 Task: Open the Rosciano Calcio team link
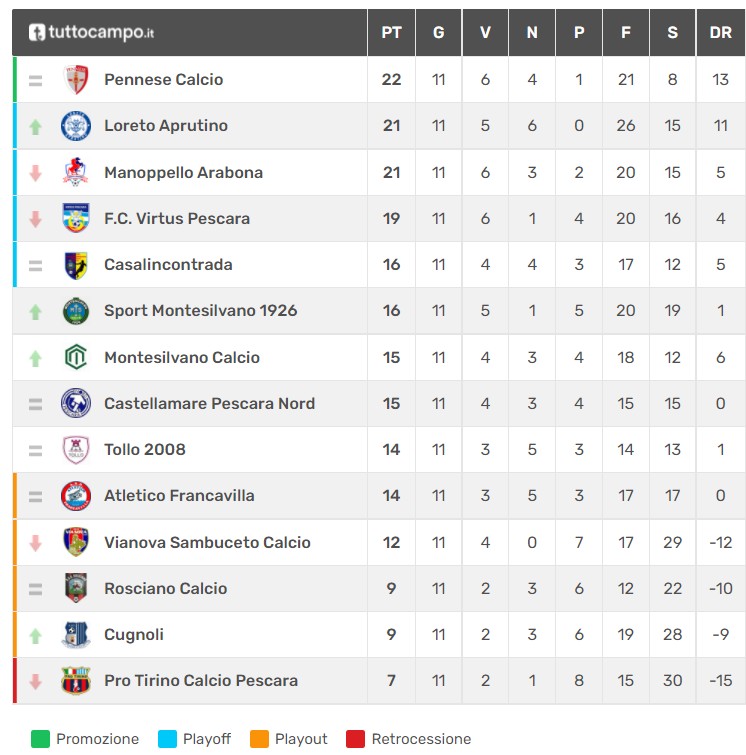tap(166, 588)
